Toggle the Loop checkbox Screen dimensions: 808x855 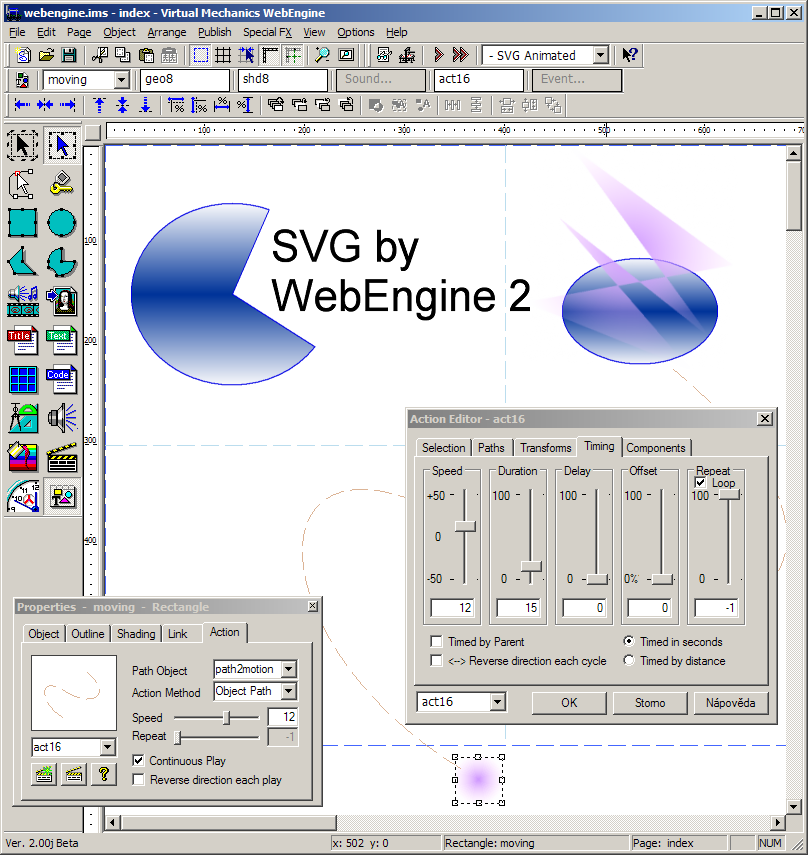701,483
